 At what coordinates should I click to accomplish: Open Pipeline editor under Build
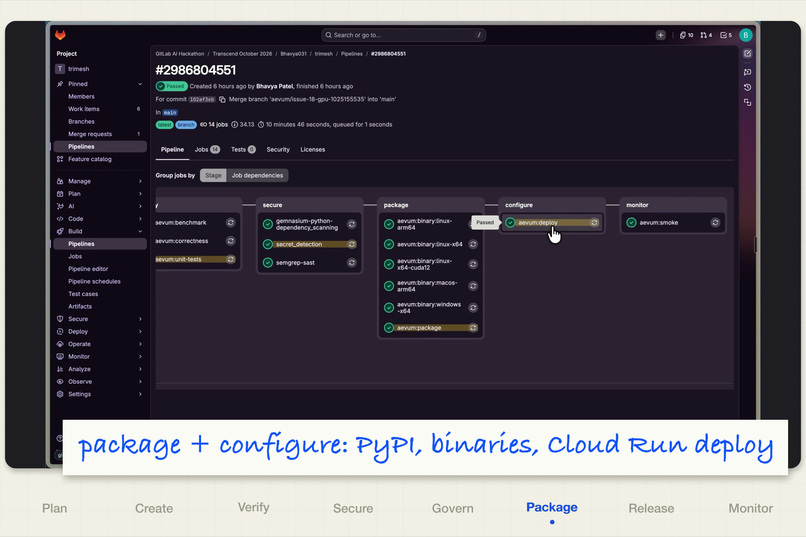click(88, 269)
